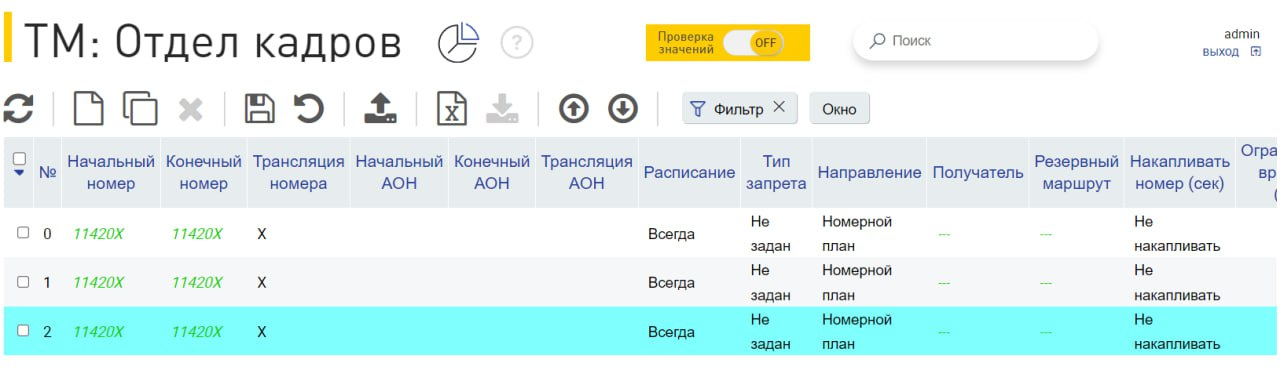Move the row down with the arrow icon
This screenshot has width=1280, height=381.
[623, 108]
